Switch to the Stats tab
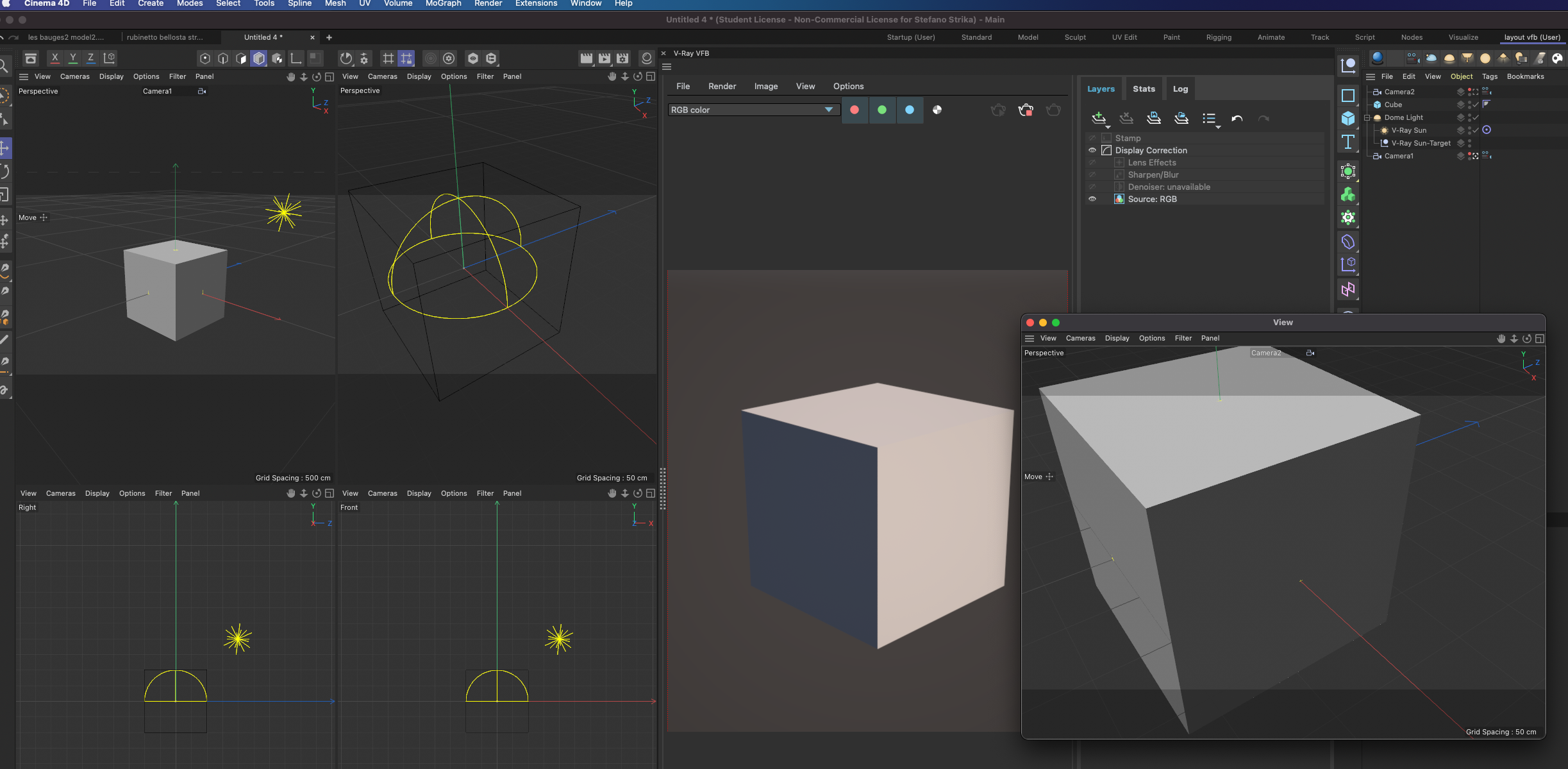The image size is (1568, 769). [1144, 89]
